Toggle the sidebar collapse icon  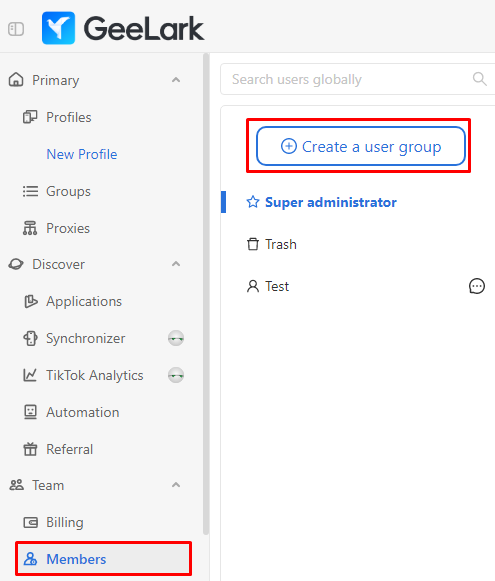(16, 29)
